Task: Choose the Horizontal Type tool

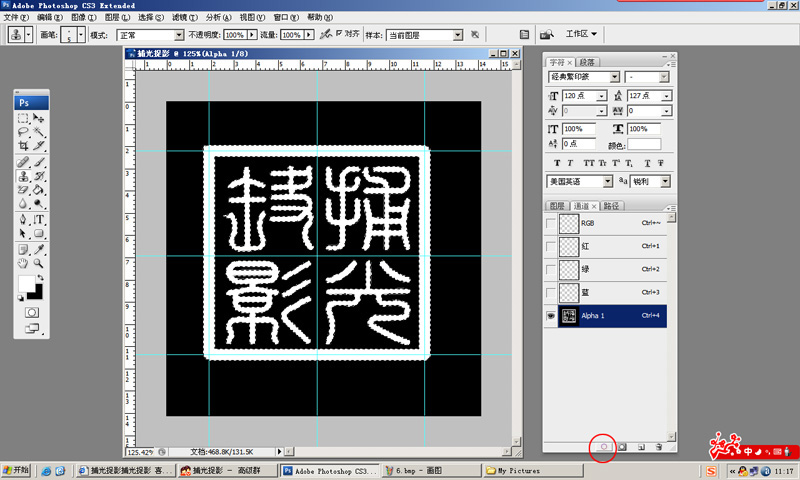Action: click(x=39, y=219)
